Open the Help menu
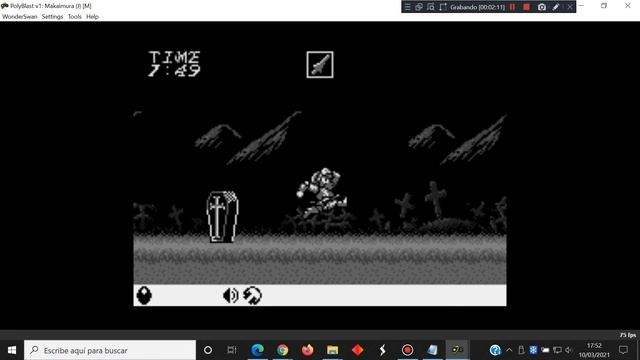 tap(92, 17)
